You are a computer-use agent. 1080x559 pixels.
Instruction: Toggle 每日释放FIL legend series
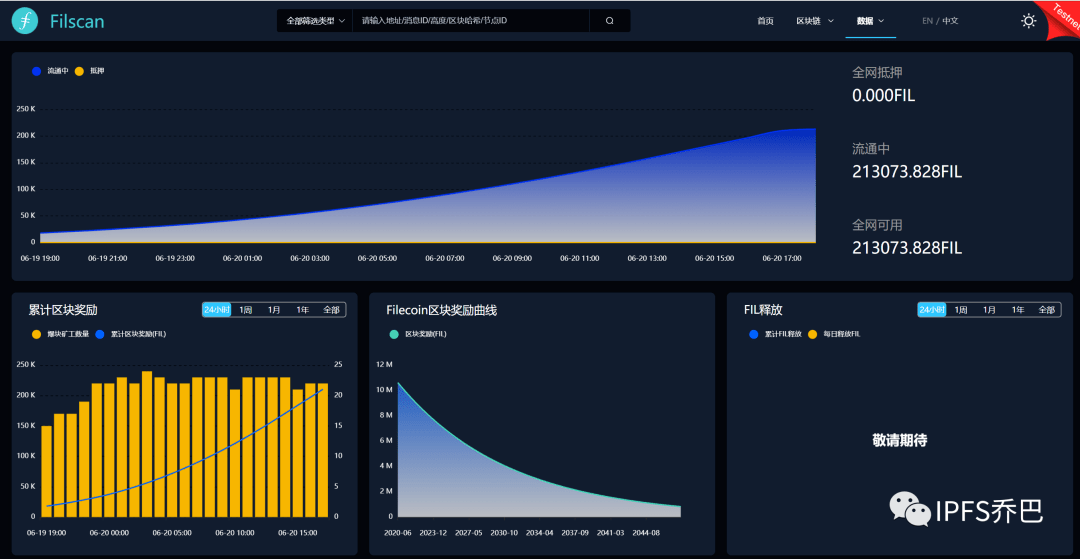click(833, 334)
